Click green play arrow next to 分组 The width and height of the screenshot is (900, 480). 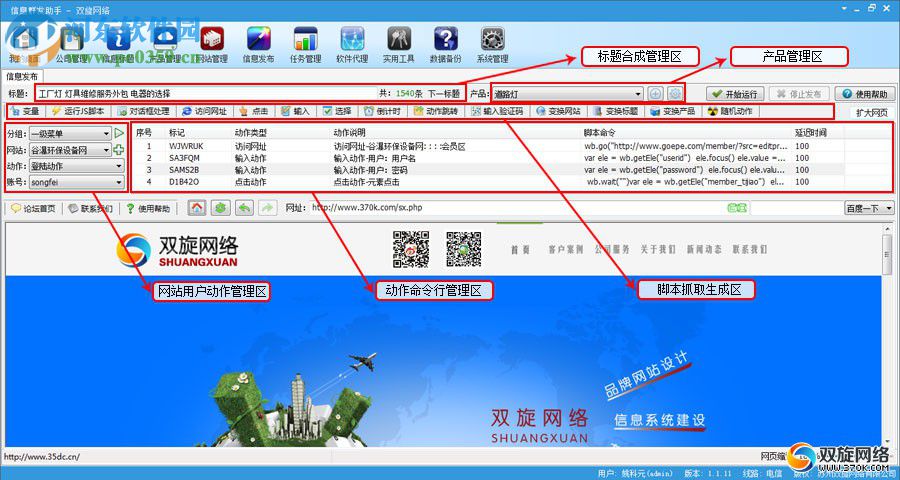[x=119, y=133]
